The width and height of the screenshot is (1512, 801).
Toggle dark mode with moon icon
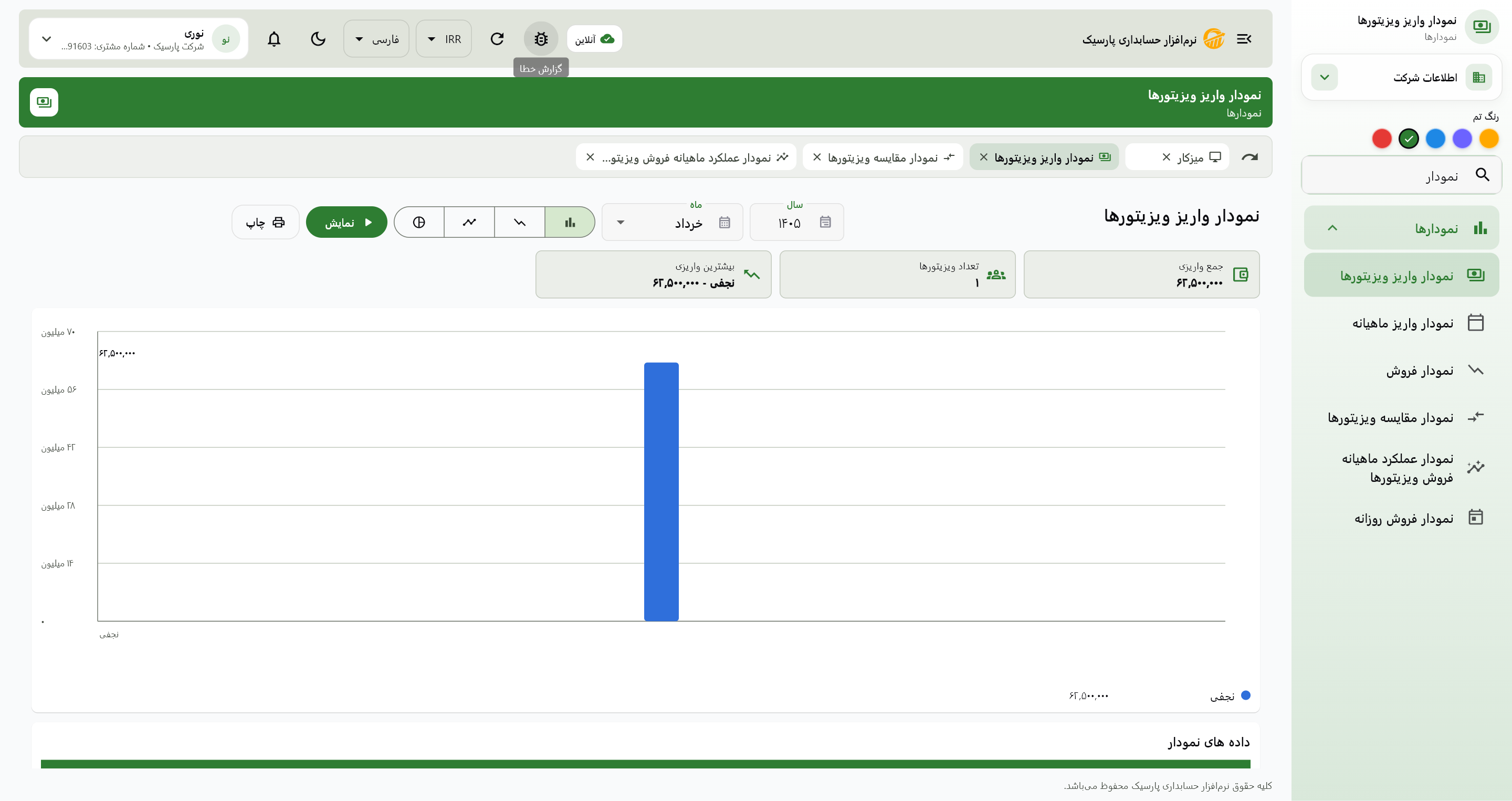pos(318,39)
